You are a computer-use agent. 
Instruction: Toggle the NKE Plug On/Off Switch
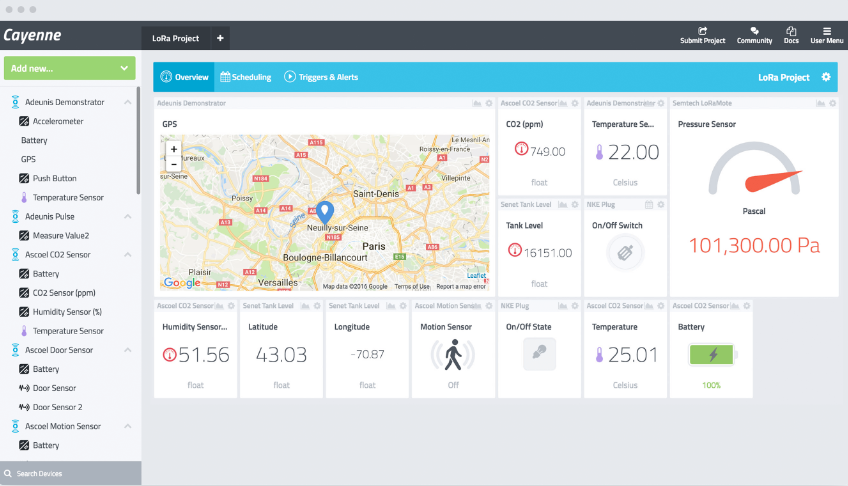625,252
